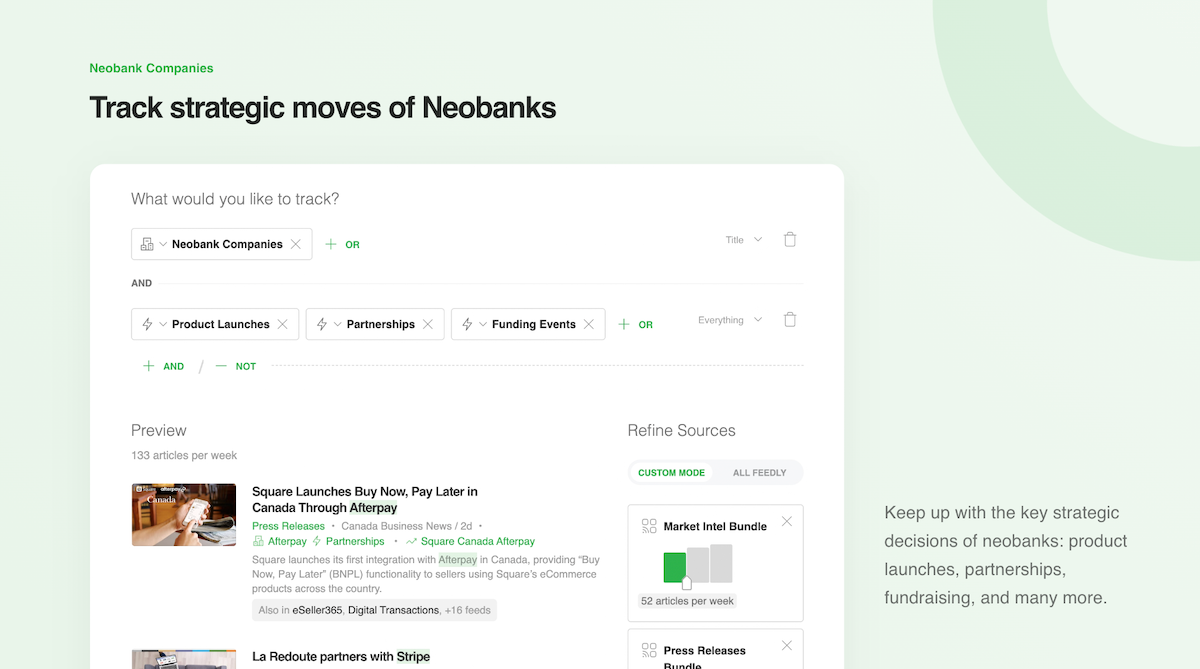Open the Square Afterpay article thumbnail
1200x669 pixels.
(184, 515)
